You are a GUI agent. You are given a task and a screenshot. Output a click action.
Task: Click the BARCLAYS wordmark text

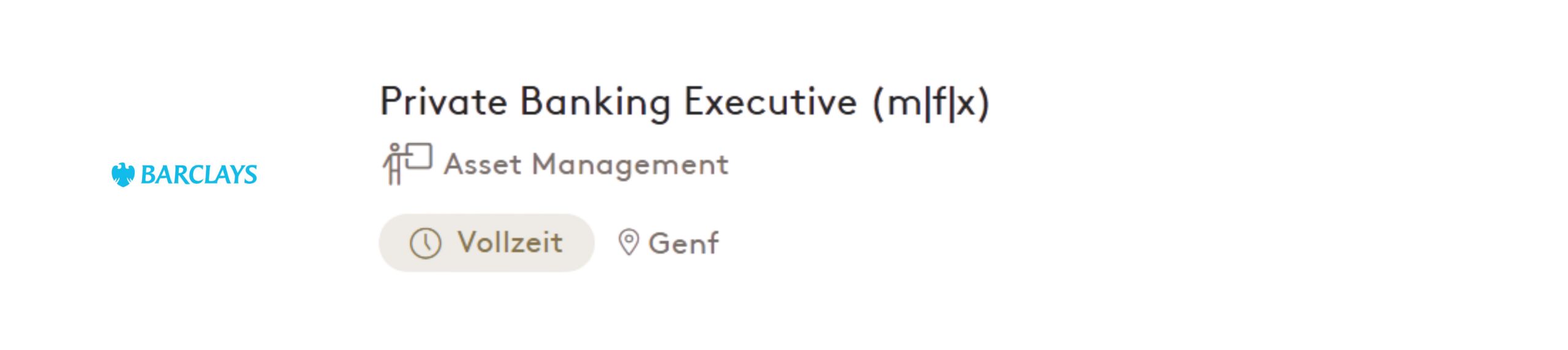[x=198, y=175]
